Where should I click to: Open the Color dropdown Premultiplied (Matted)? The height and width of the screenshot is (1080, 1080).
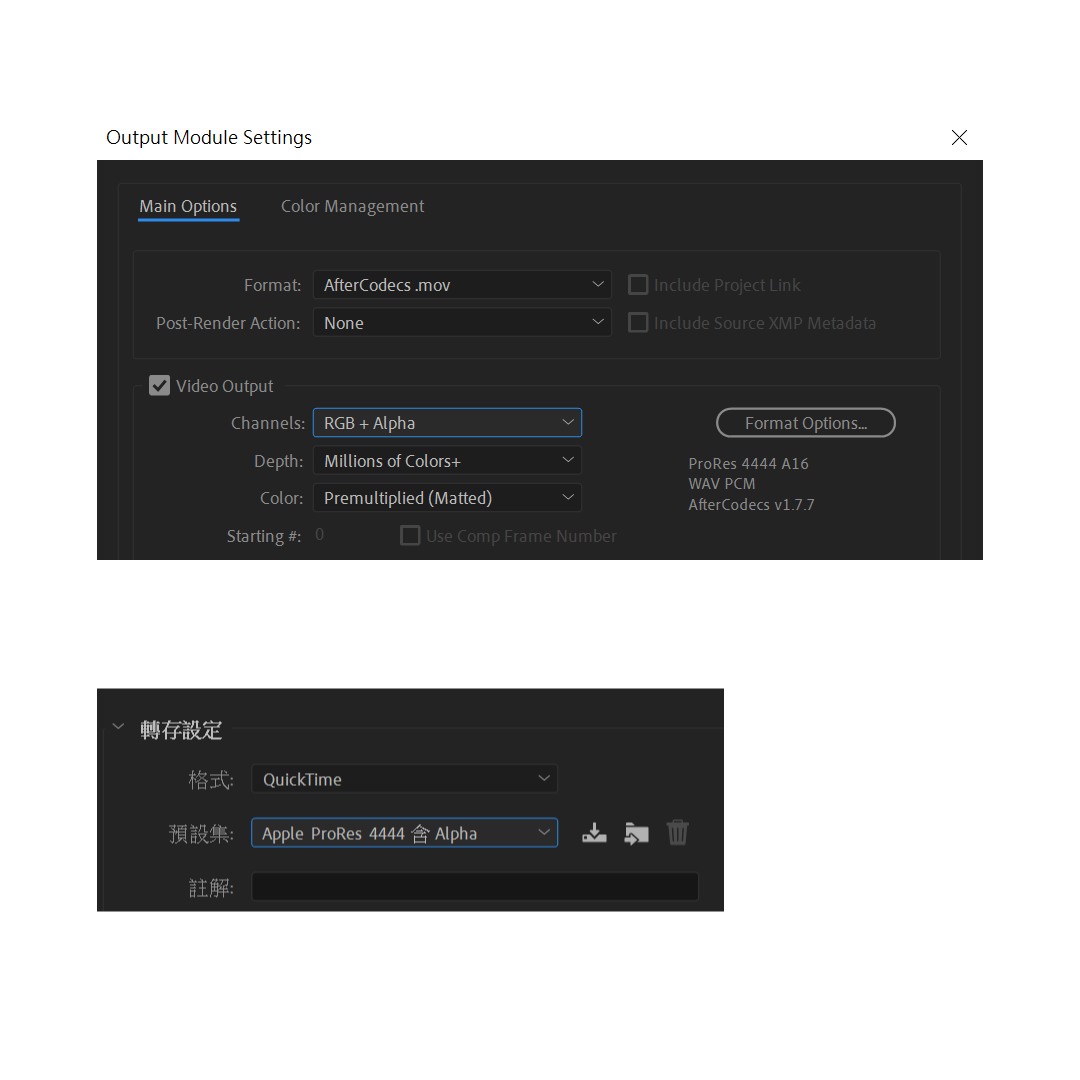coord(446,498)
